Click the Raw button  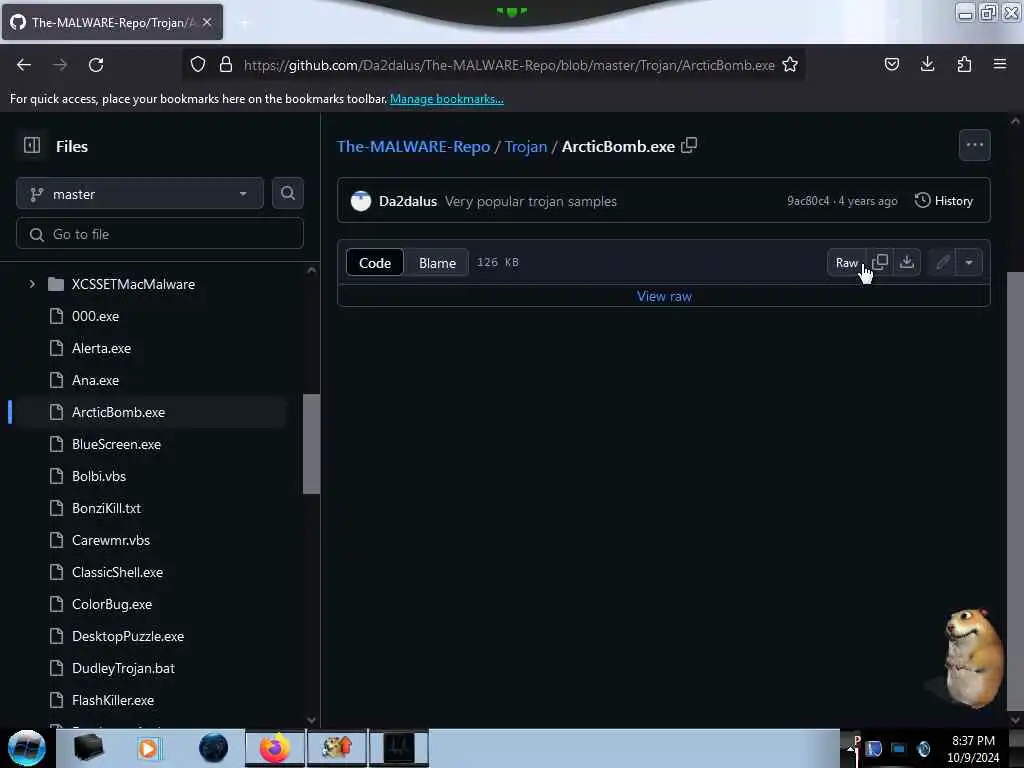click(x=846, y=263)
